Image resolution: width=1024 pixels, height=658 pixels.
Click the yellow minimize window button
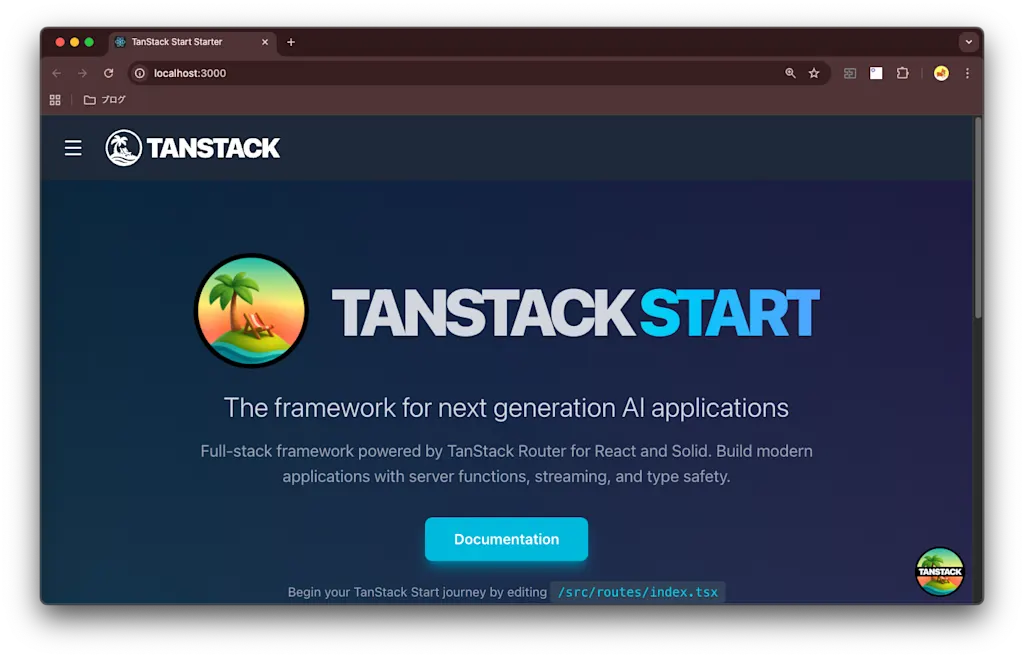(x=74, y=42)
